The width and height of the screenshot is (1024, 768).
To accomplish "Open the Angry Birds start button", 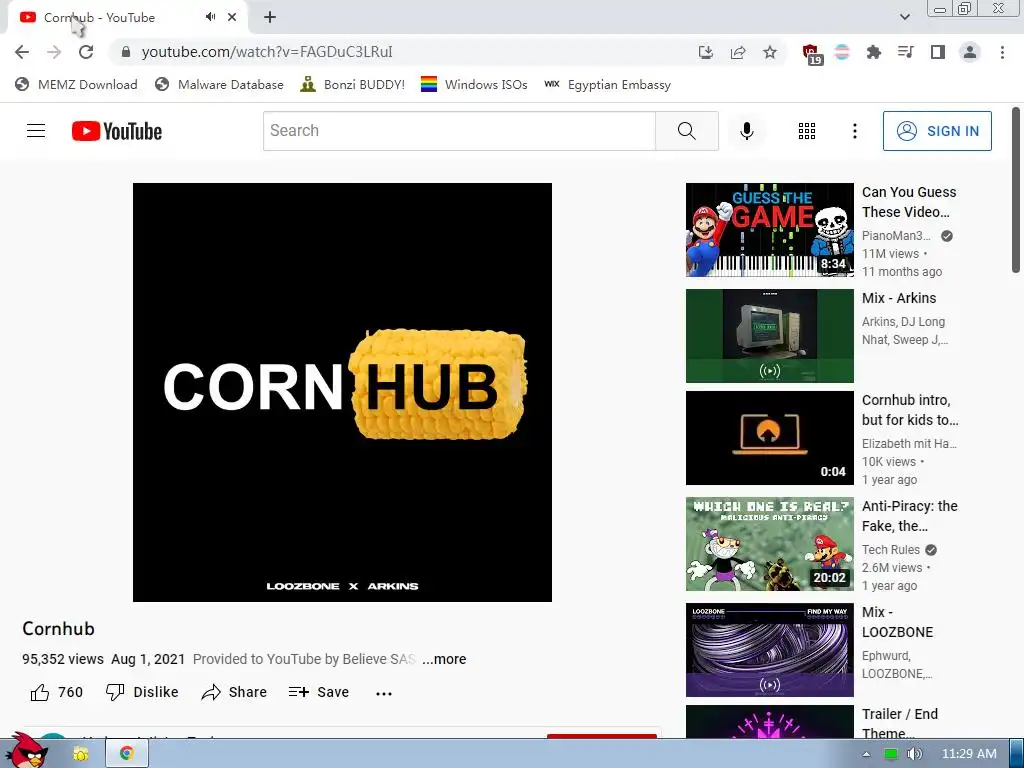I will click(x=26, y=751).
